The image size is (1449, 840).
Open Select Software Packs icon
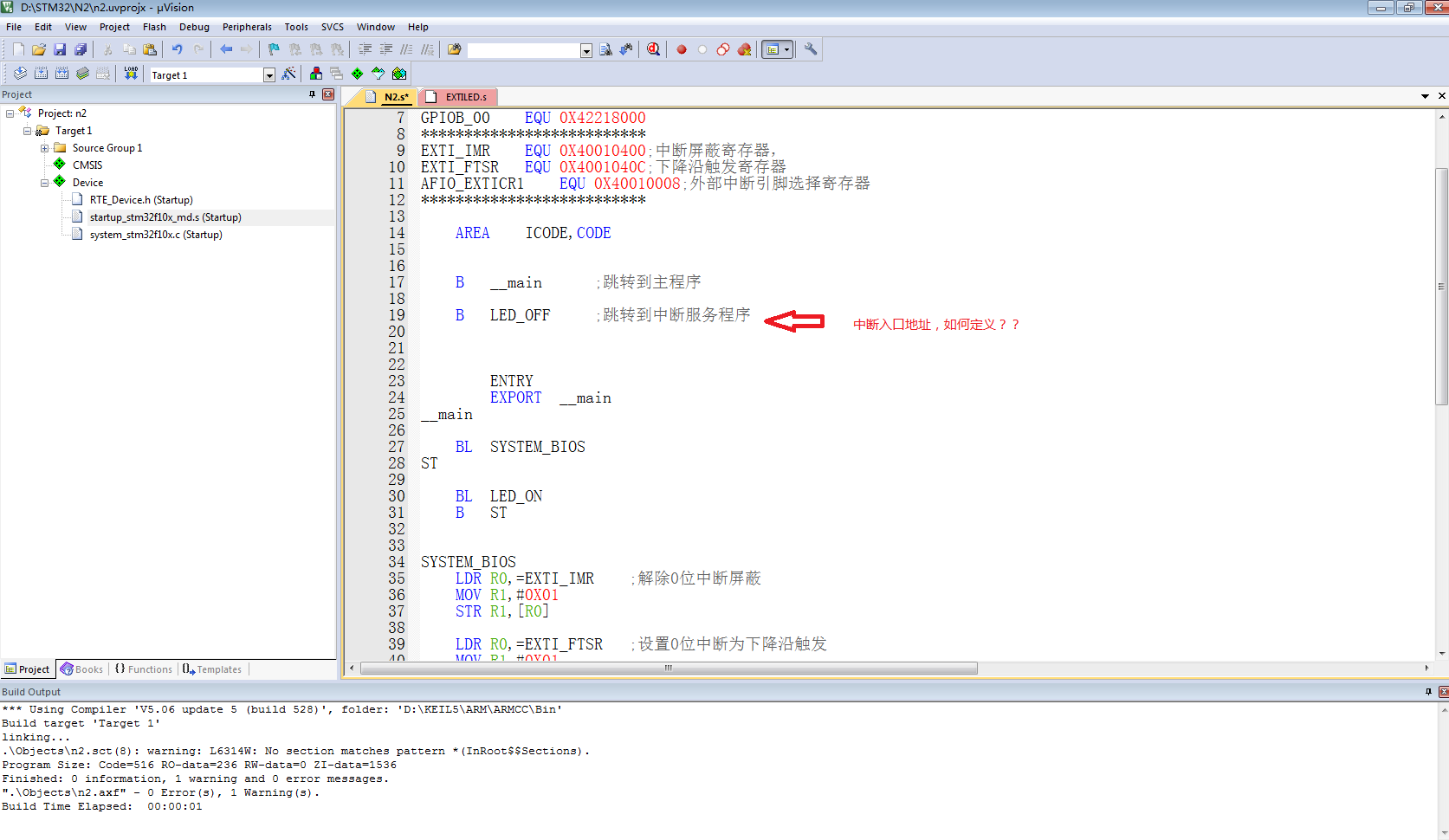(378, 74)
